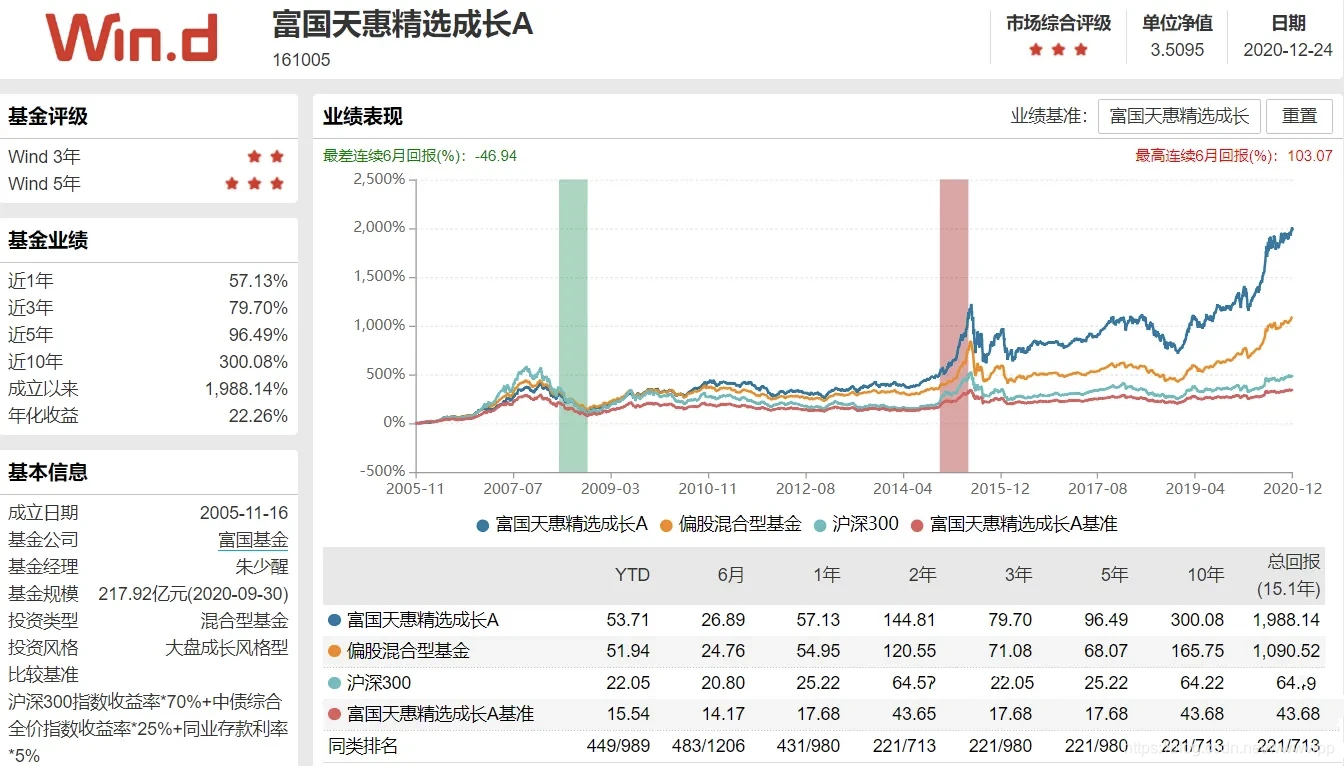Click 最高连续6月回报 value 103.07
The image size is (1344, 766).
tap(1310, 156)
